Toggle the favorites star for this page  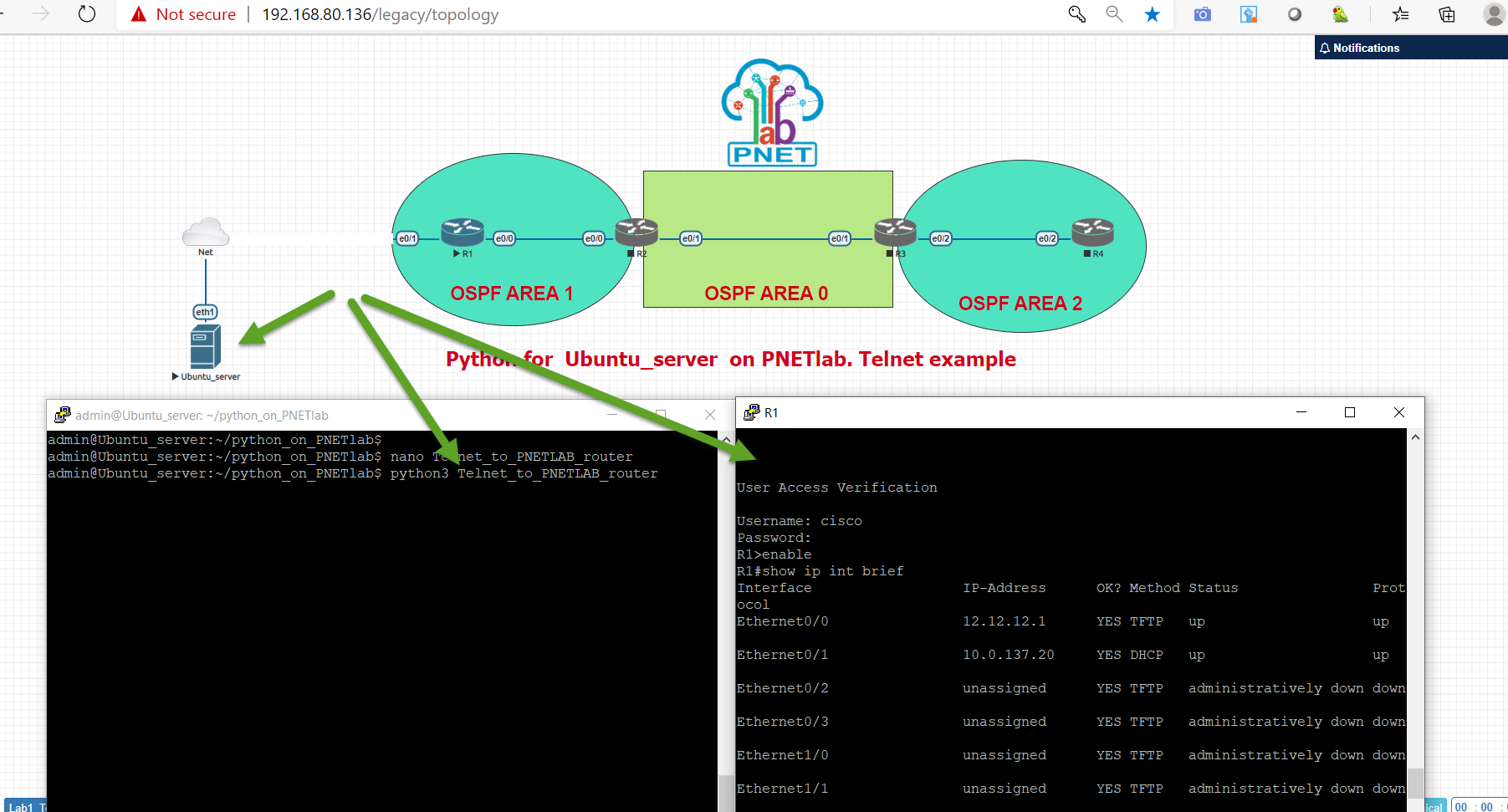point(1153,14)
